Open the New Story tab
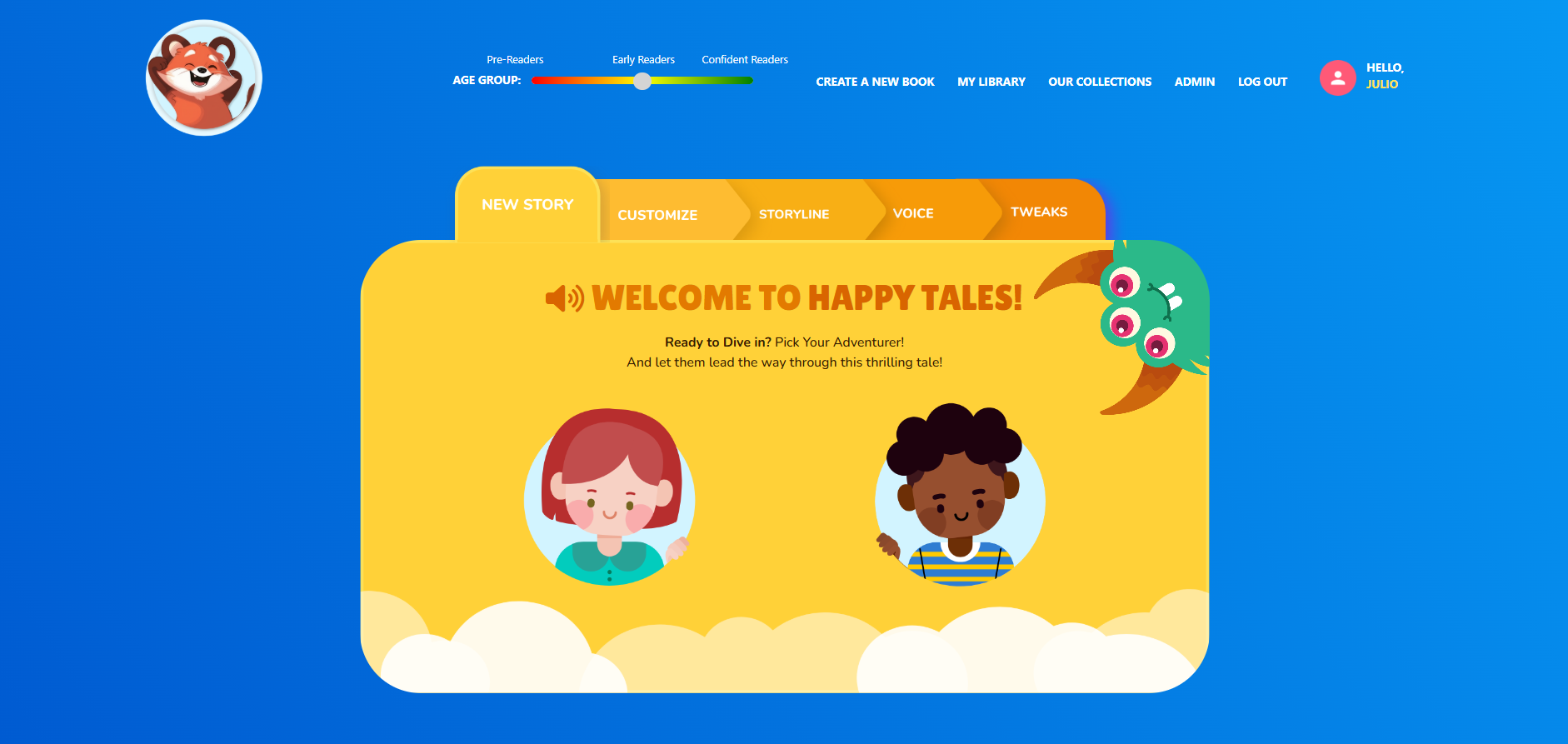This screenshot has width=1568, height=744. (527, 204)
